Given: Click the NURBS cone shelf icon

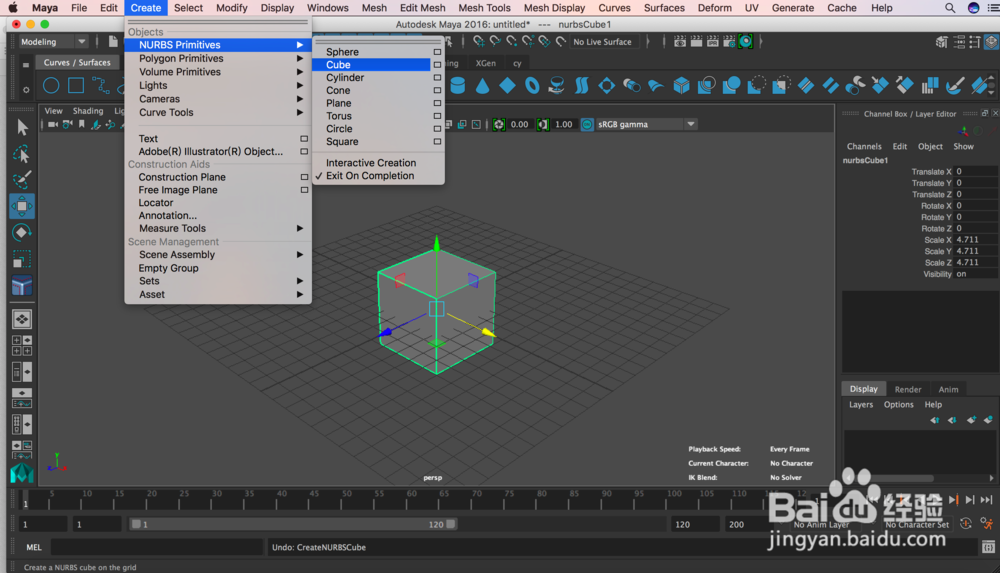Looking at the screenshot, I should click(482, 86).
